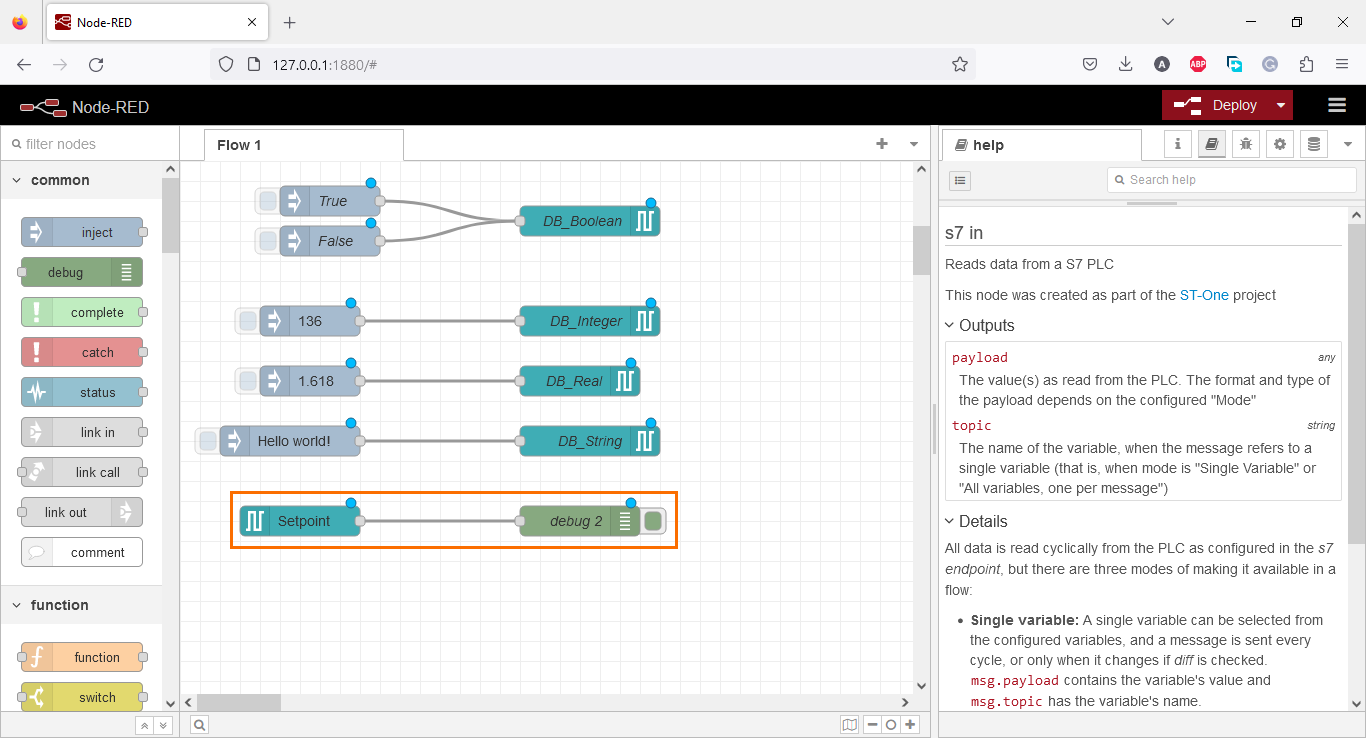1366x738 pixels.
Task: Open the Node-RED main hamburger menu
Action: (x=1337, y=105)
